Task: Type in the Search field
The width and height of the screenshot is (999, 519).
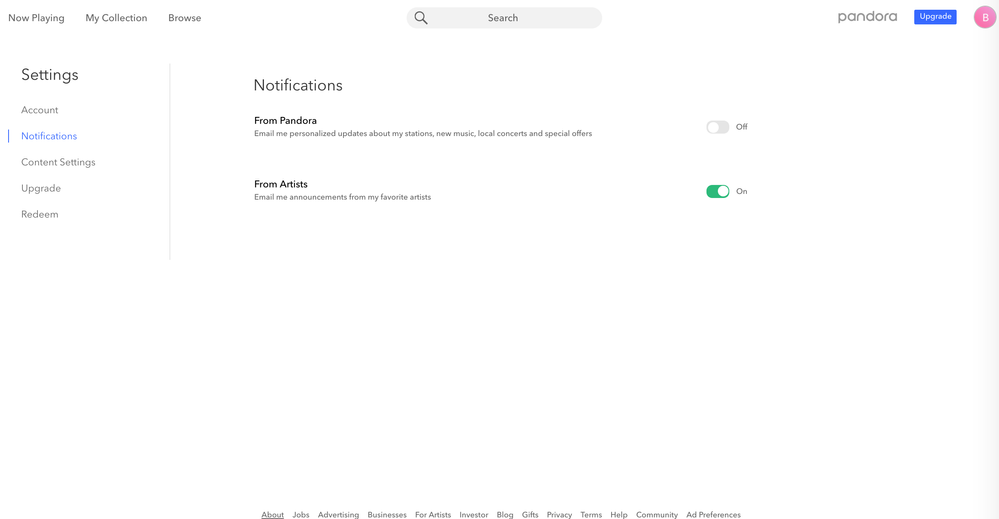Action: (x=510, y=18)
